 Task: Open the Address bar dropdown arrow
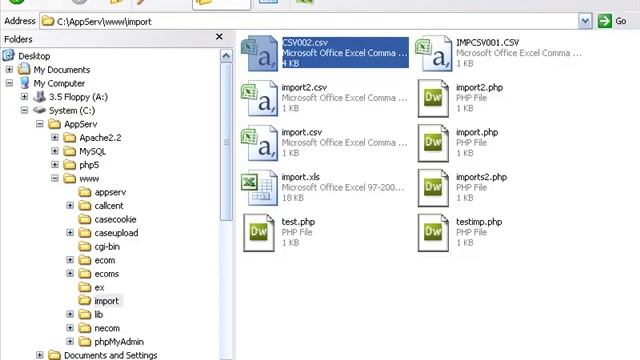click(585, 21)
